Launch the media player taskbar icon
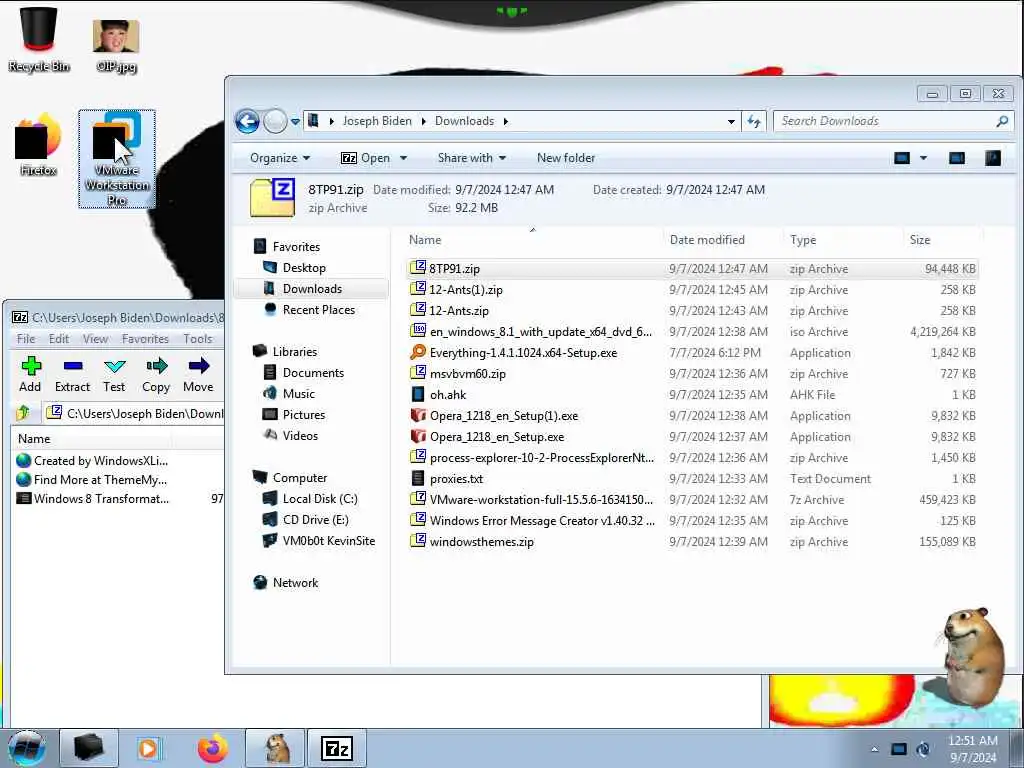The height and width of the screenshot is (768, 1024). (149, 748)
